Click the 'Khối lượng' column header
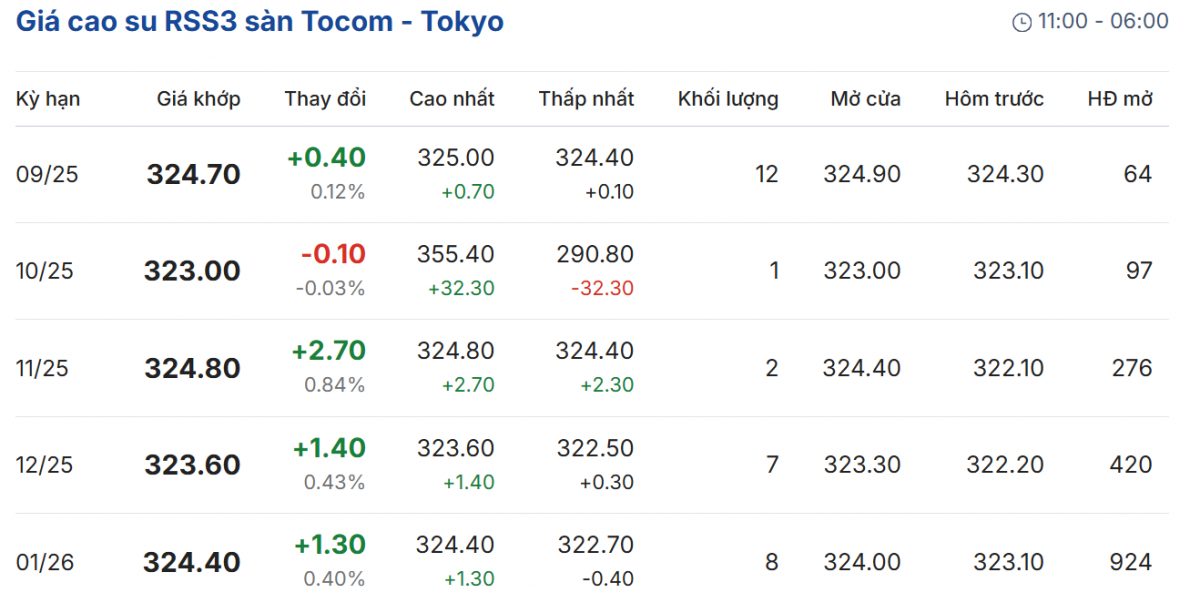Viewport: 1200px width, 603px height. (x=728, y=99)
